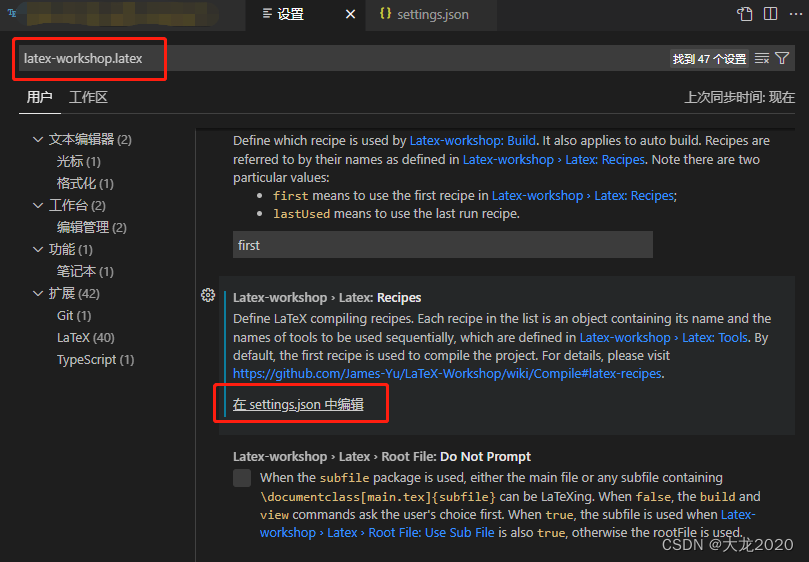Open the editor's more actions ellipsis

pos(796,14)
